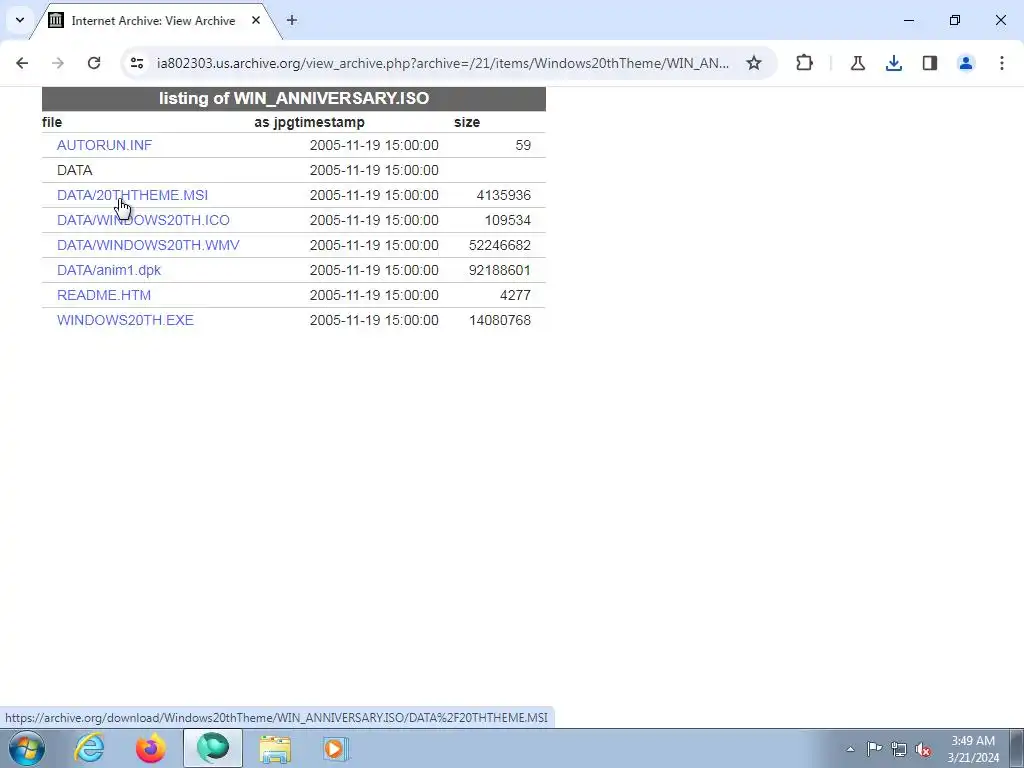1024x768 pixels.
Task: Open DATA/anim1.dpk link
Action: click(108, 270)
